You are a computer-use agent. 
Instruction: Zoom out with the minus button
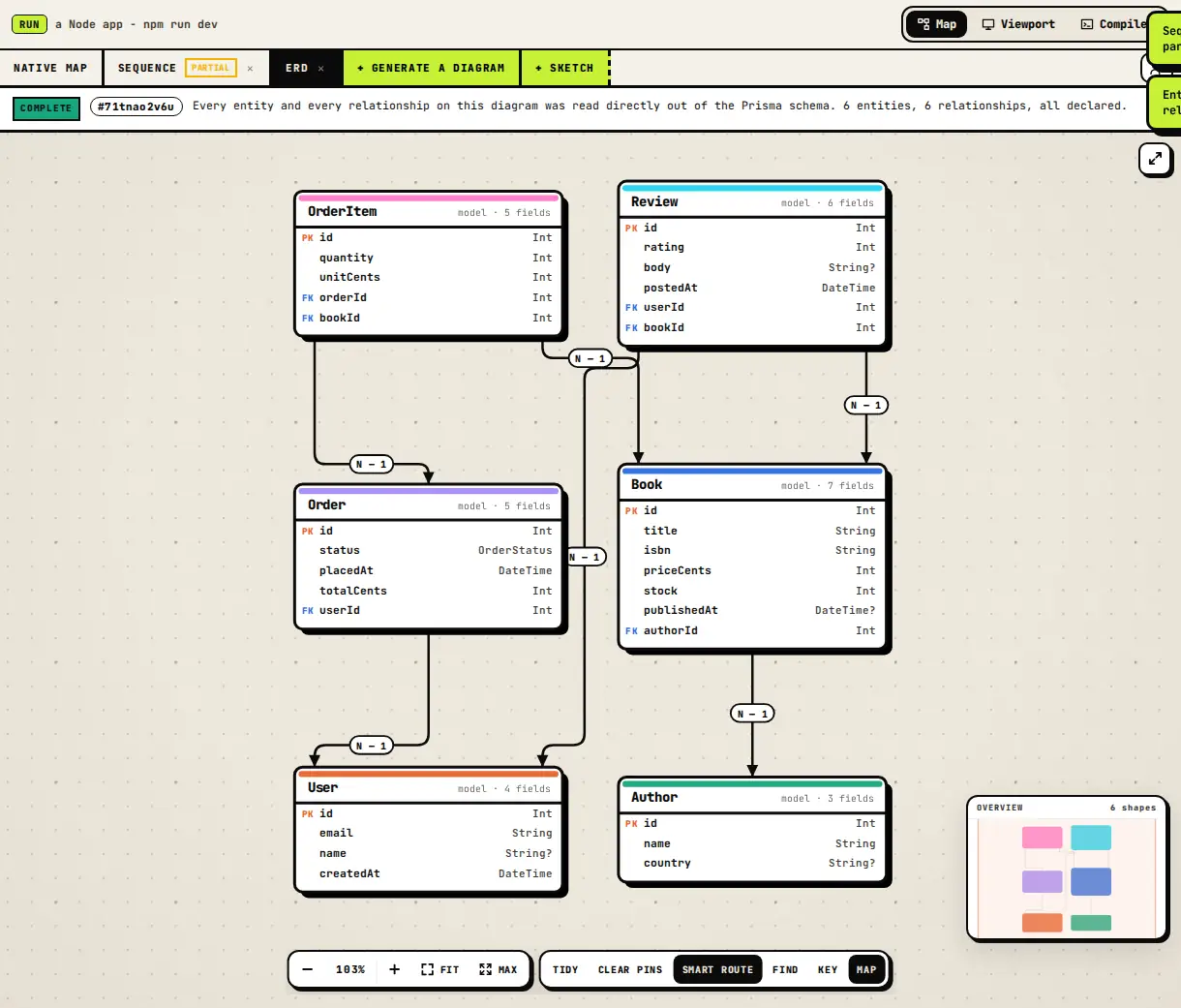point(308,969)
